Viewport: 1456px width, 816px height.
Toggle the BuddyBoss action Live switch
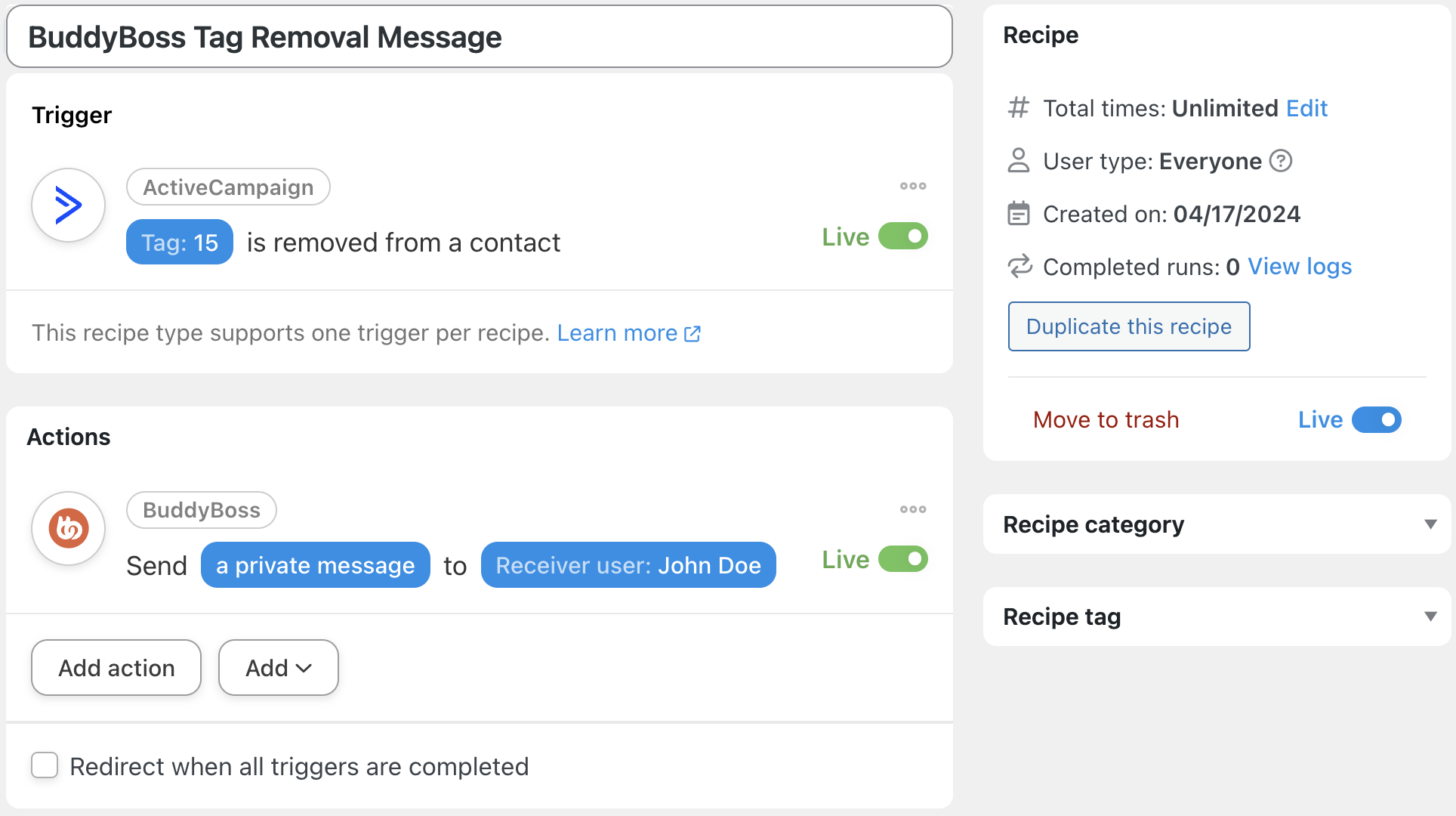point(903,560)
